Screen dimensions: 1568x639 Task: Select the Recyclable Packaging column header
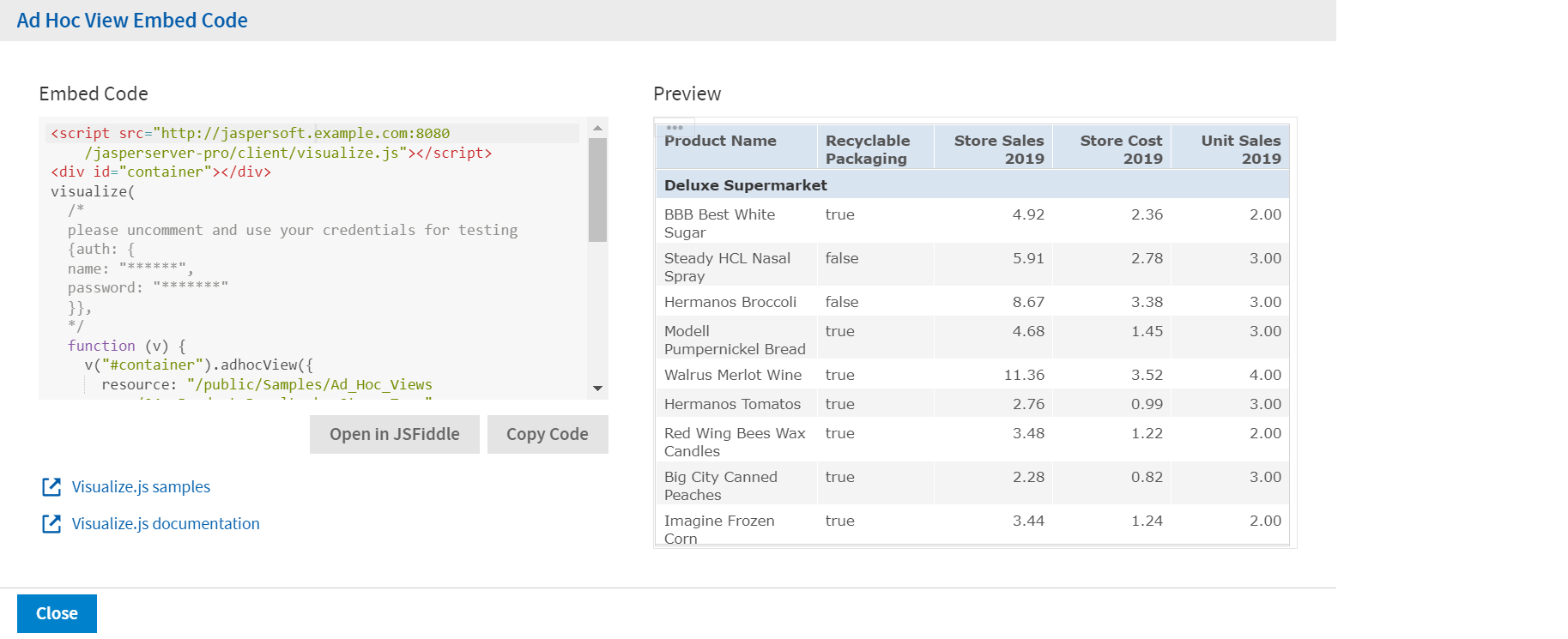(875, 147)
